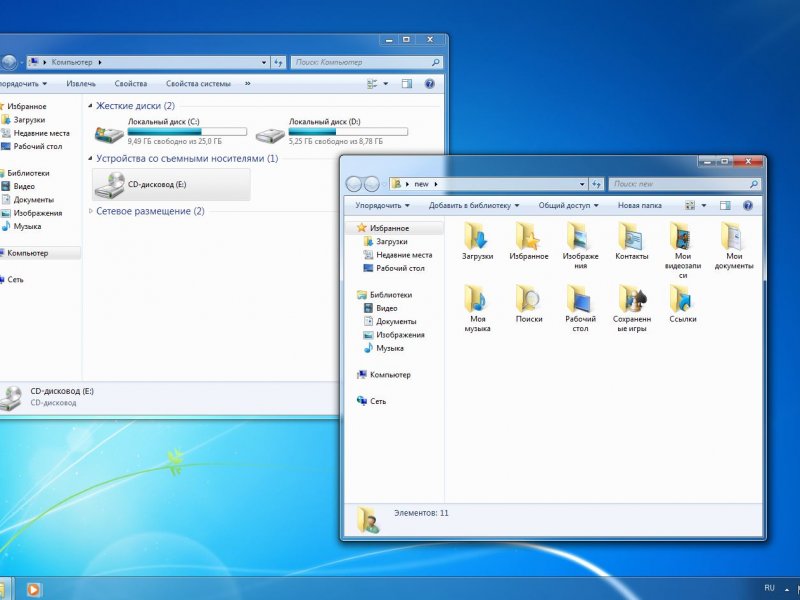Screen dimensions: 800x600
Task: Click back arrow in new window
Action: pos(354,184)
